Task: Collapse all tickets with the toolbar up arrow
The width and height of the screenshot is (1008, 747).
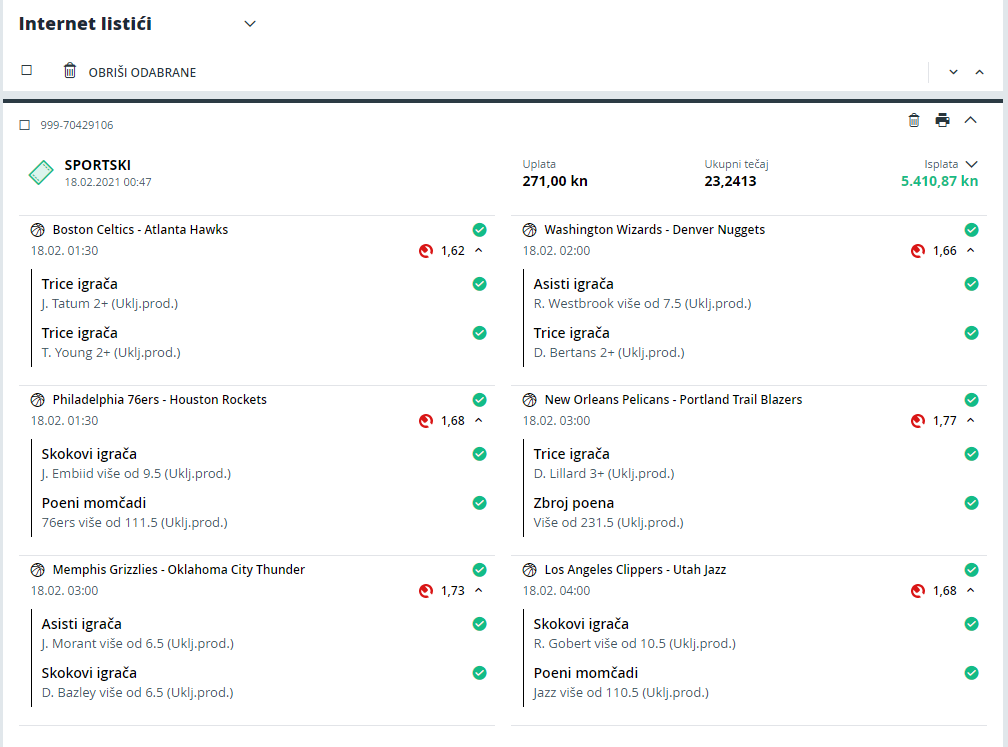Action: [x=979, y=72]
